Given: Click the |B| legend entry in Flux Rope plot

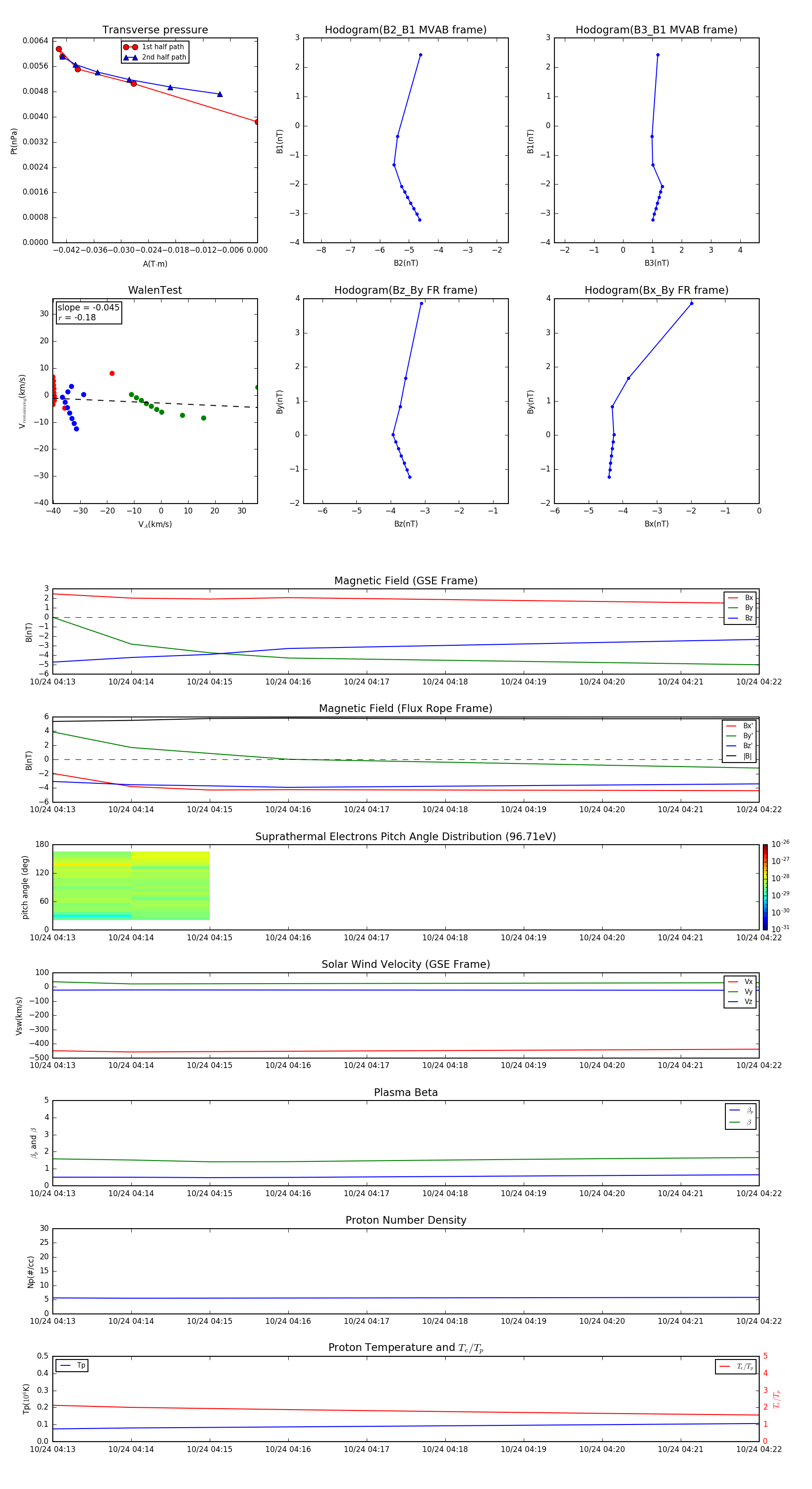Looking at the screenshot, I should coord(739,756).
